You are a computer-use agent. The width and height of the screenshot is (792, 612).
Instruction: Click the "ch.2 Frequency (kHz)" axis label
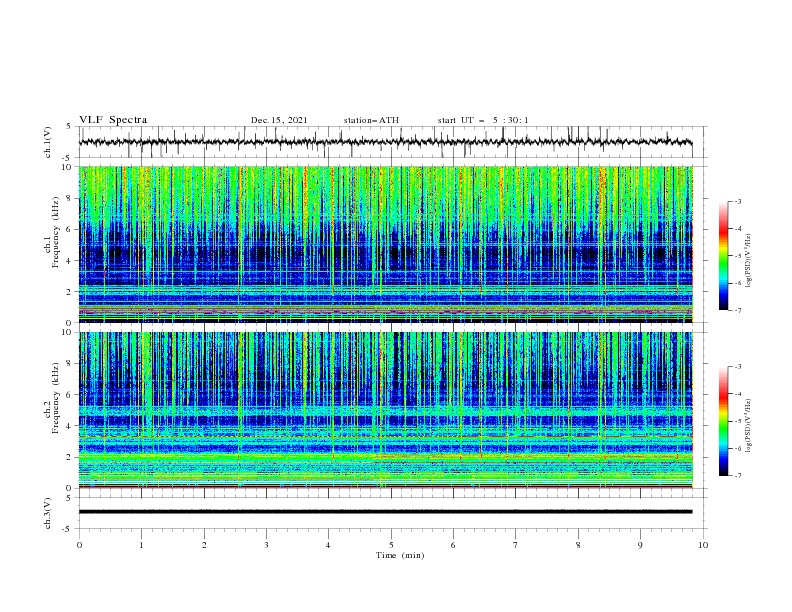tap(52, 398)
